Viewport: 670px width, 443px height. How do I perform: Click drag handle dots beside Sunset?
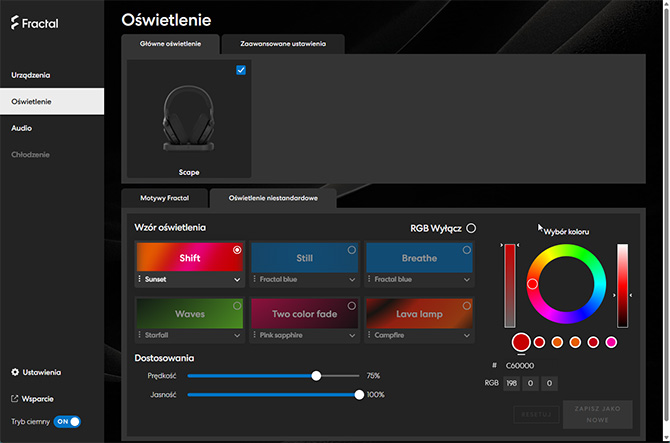(140, 279)
